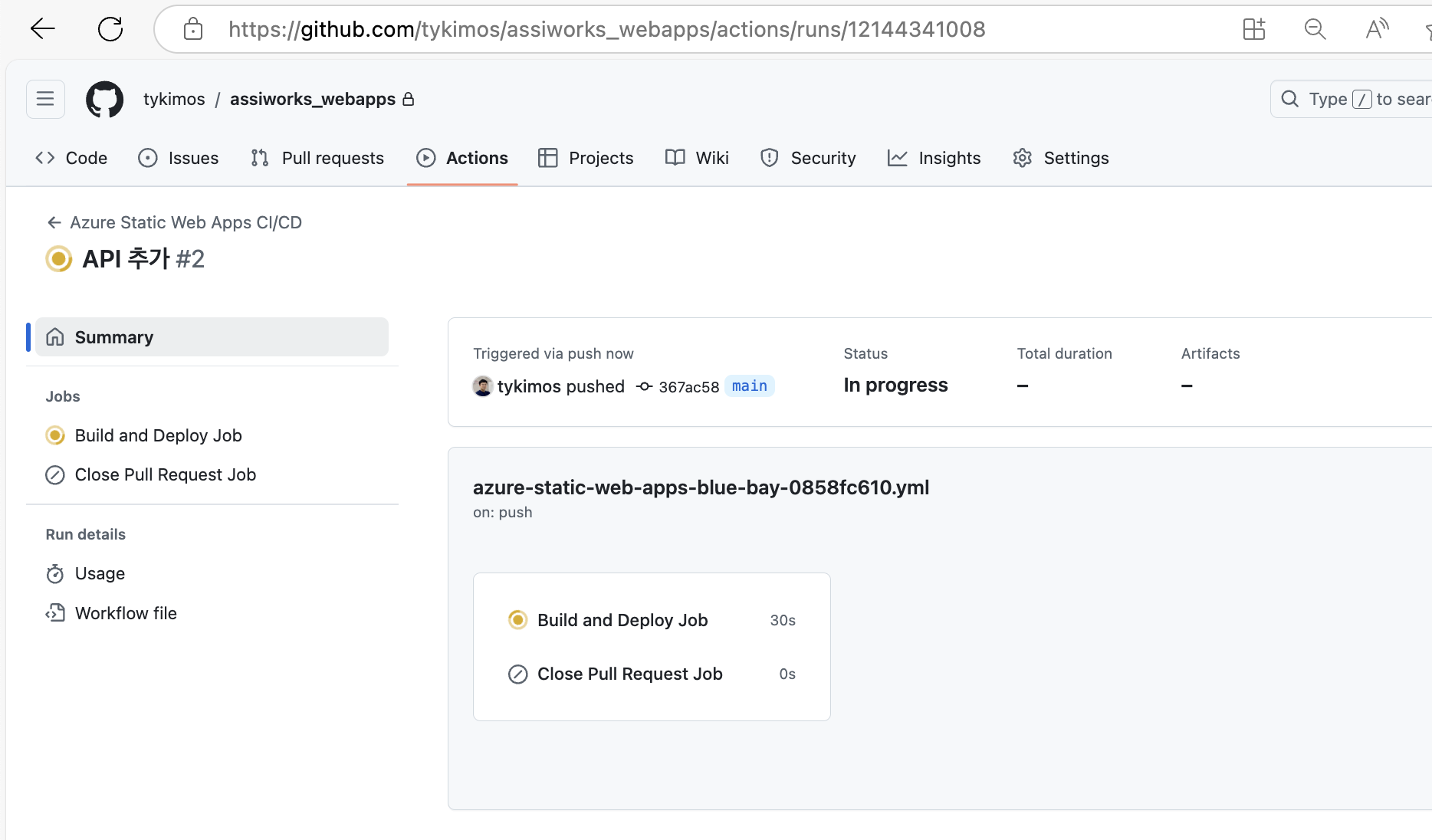Image resolution: width=1432 pixels, height=840 pixels.
Task: Click tykimos avatar in trigger info
Action: pos(482,386)
